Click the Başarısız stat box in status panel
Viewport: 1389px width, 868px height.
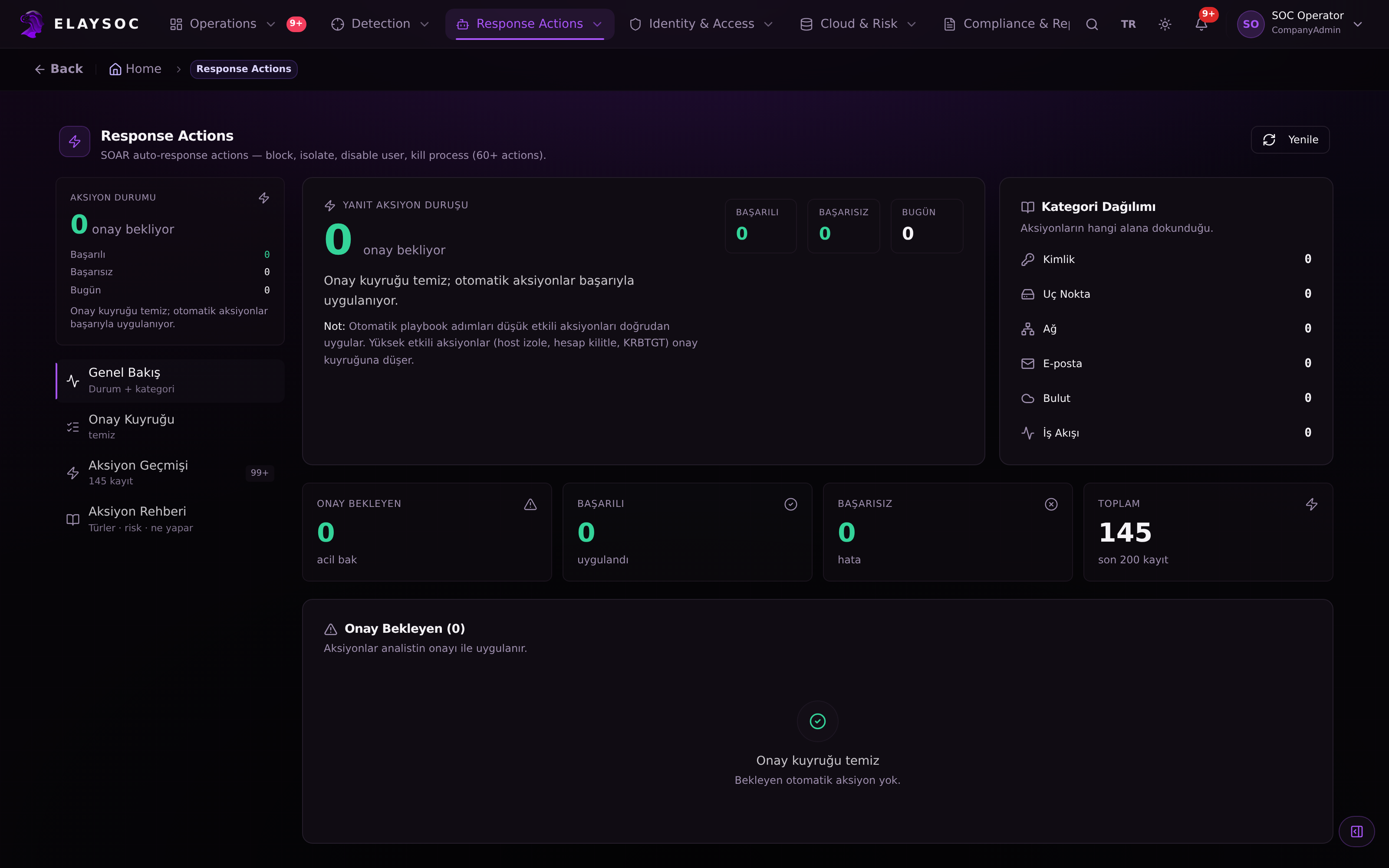point(843,226)
